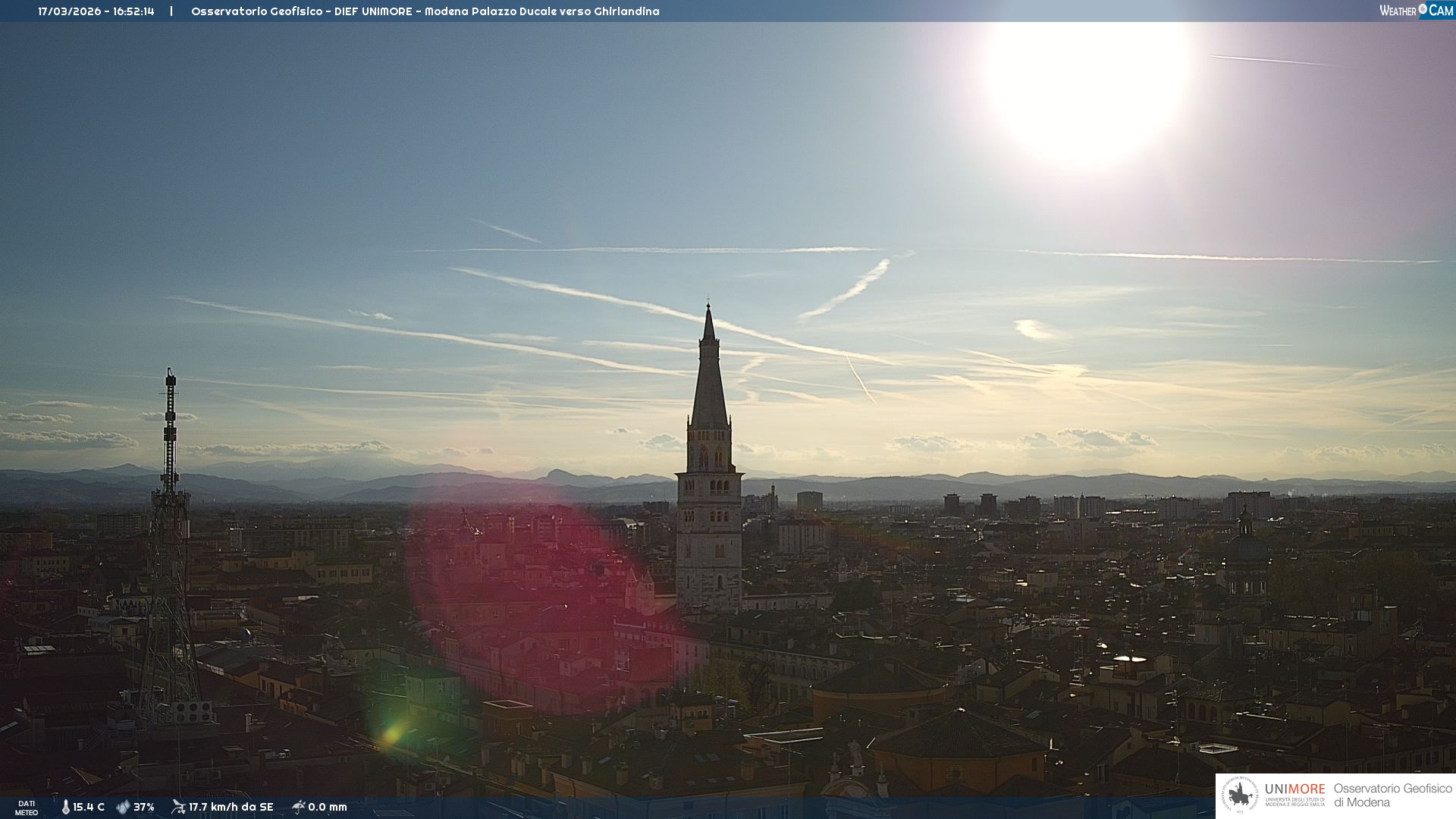Image resolution: width=1456 pixels, height=819 pixels.
Task: Click the Osservatorio Geofisico DIEF UNIMORE title
Action: point(425,11)
